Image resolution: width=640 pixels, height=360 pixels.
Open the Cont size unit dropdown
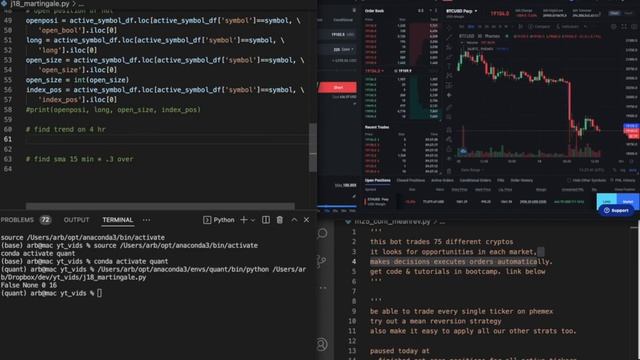point(346,49)
